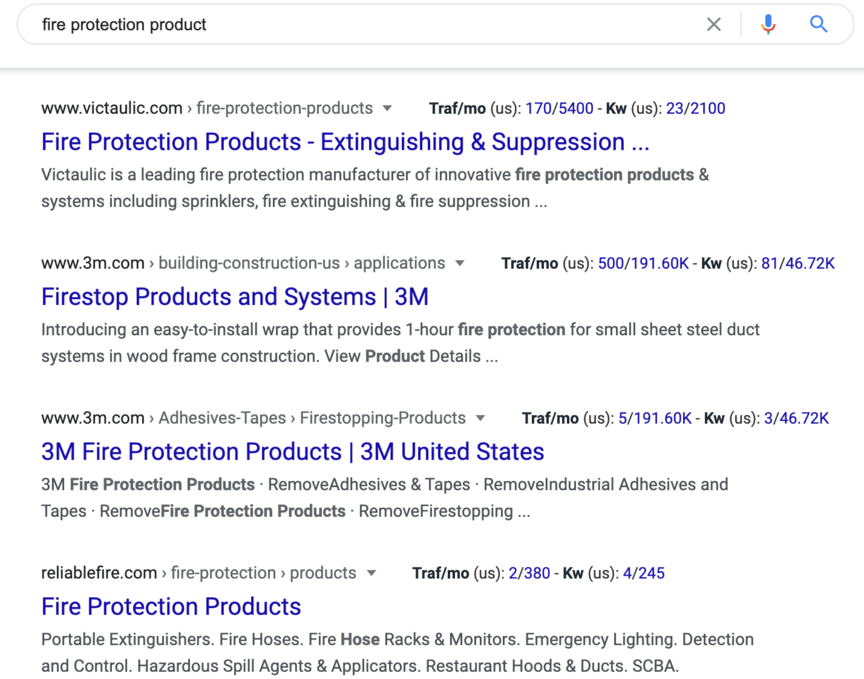The width and height of the screenshot is (864, 679).
Task: Click reliablefire domain traffic value 380
Action: click(536, 574)
